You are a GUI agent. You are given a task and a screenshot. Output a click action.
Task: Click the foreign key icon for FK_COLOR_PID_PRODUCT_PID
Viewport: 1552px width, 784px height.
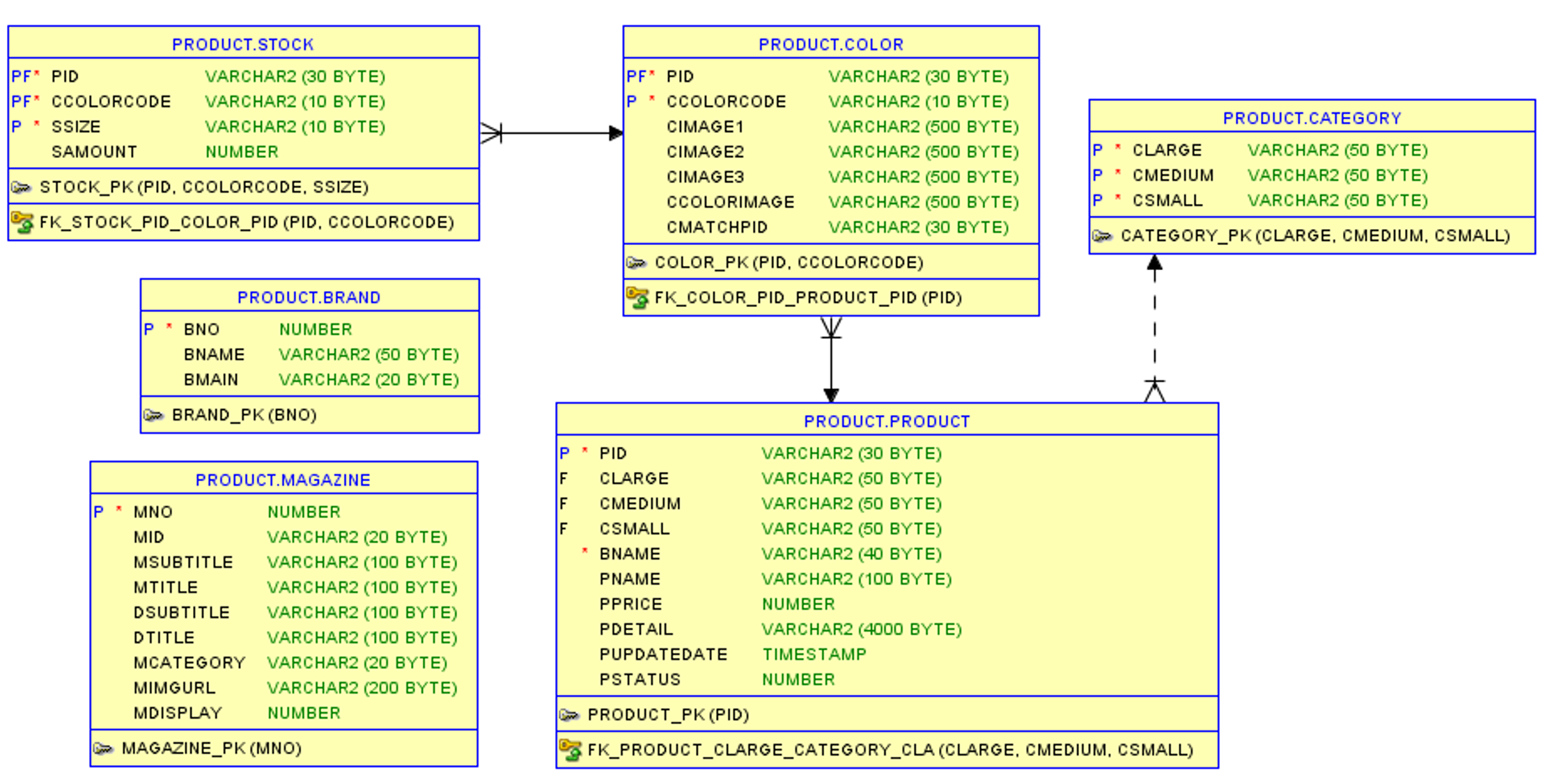638,297
